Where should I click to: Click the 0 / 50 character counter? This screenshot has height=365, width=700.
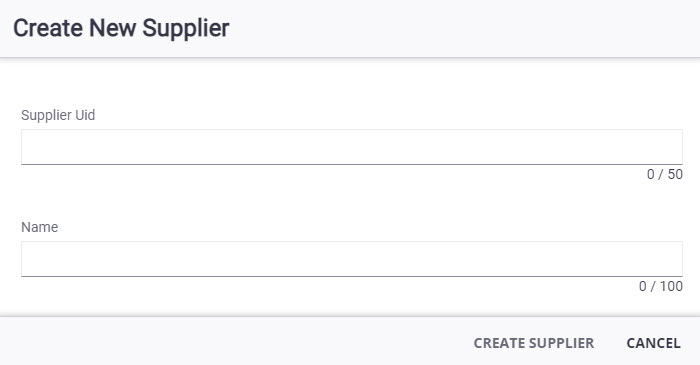click(665, 174)
